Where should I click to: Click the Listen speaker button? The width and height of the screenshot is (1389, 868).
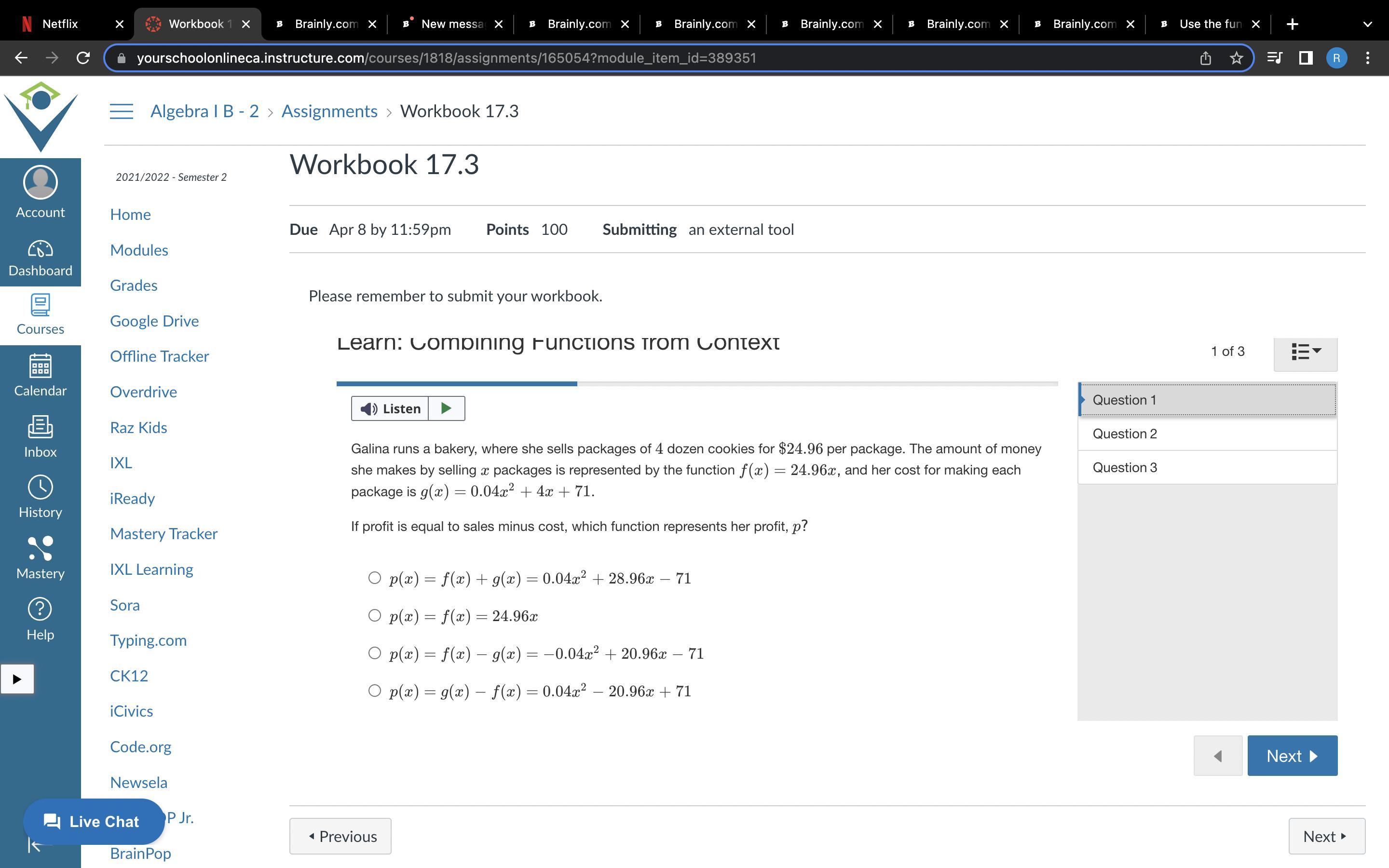(390, 409)
